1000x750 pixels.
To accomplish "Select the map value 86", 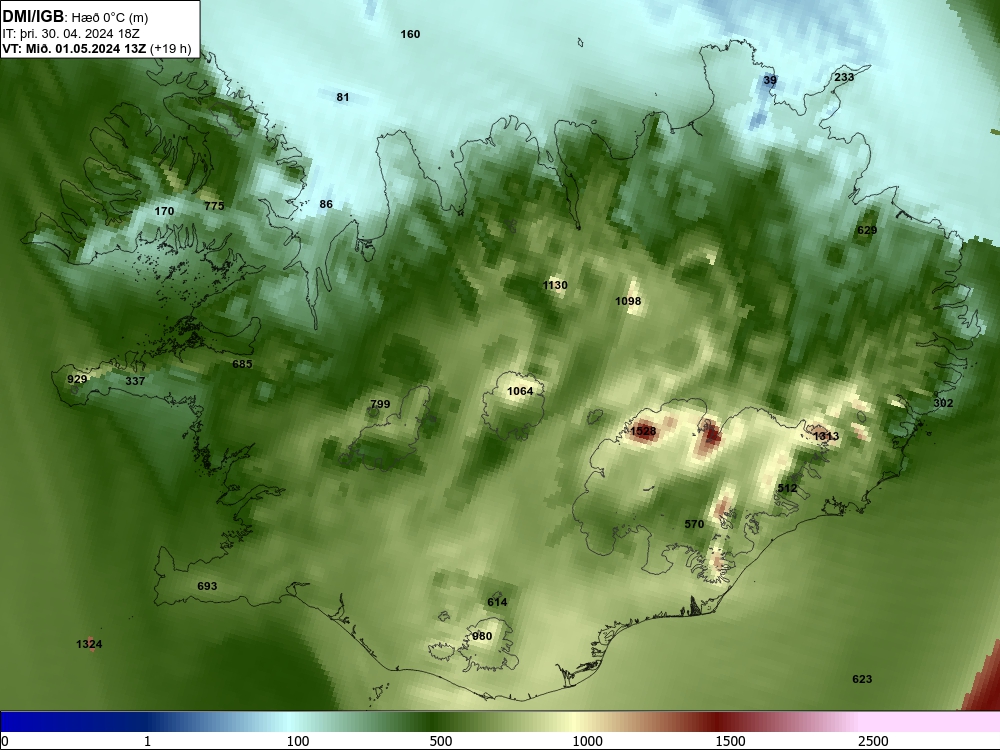I will pyautogui.click(x=326, y=204).
